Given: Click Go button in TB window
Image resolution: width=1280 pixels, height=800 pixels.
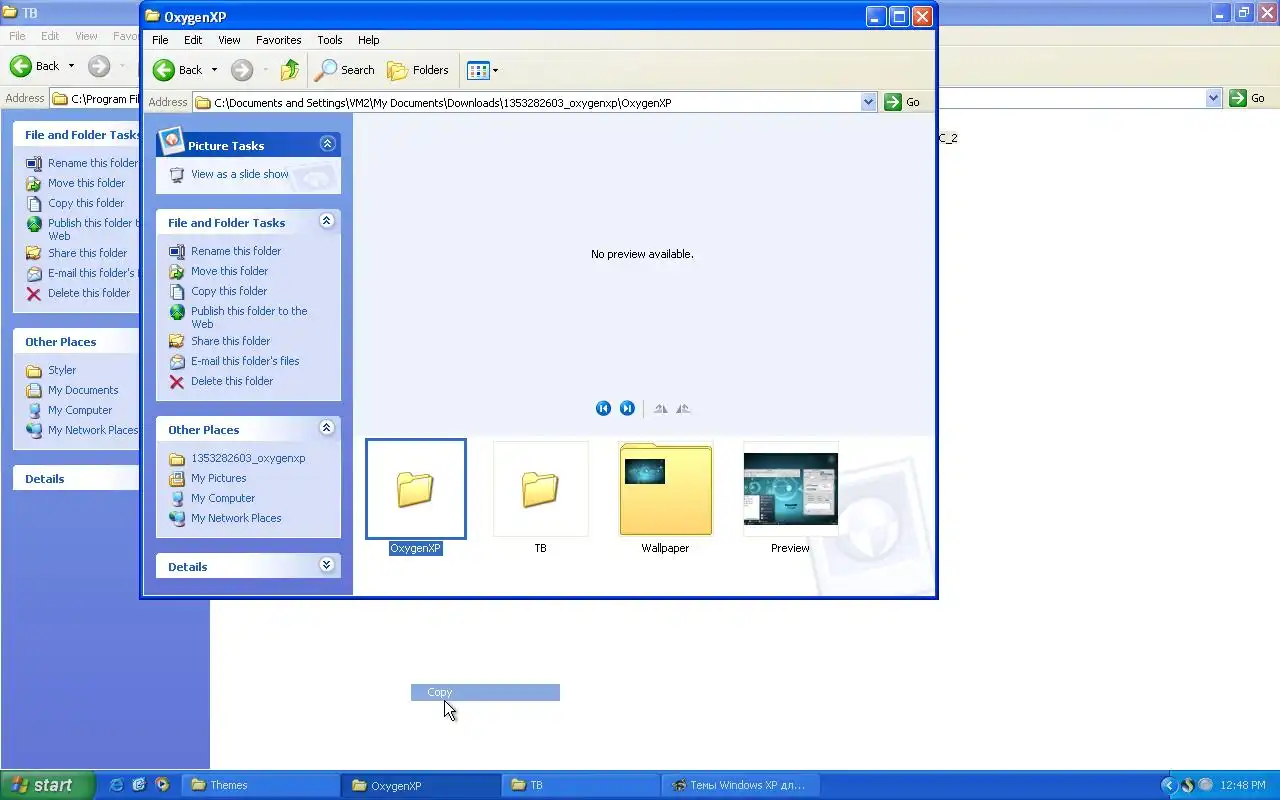Looking at the screenshot, I should [x=1248, y=98].
